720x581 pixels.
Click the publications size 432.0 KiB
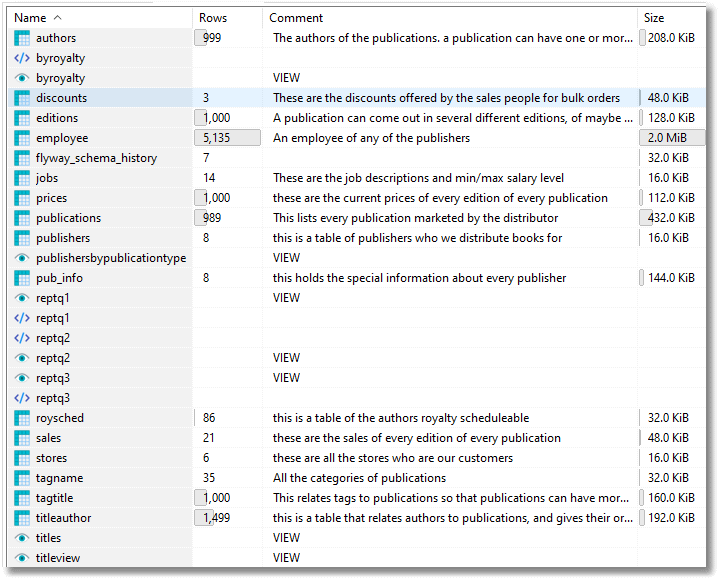point(671,218)
